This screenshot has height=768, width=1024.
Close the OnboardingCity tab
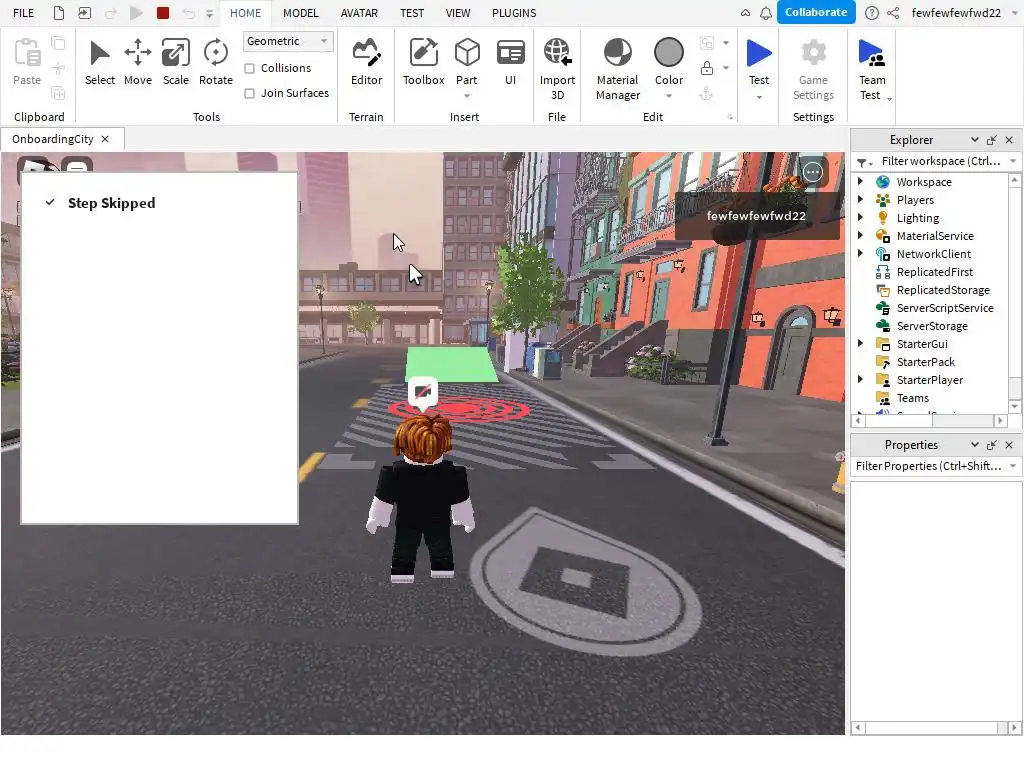[105, 139]
